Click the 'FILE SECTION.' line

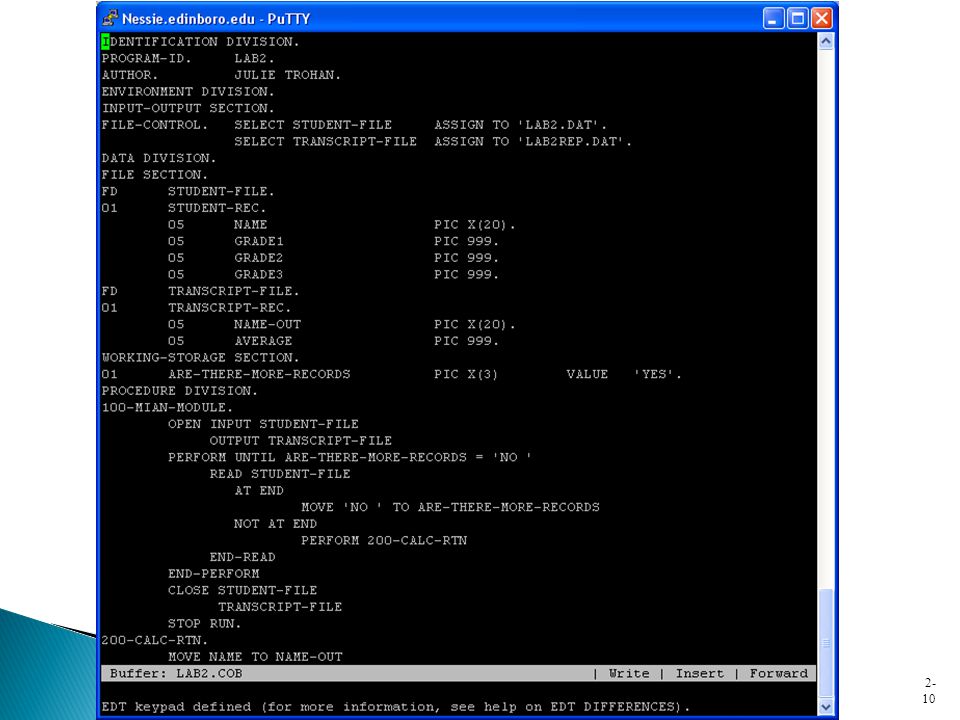(x=154, y=174)
